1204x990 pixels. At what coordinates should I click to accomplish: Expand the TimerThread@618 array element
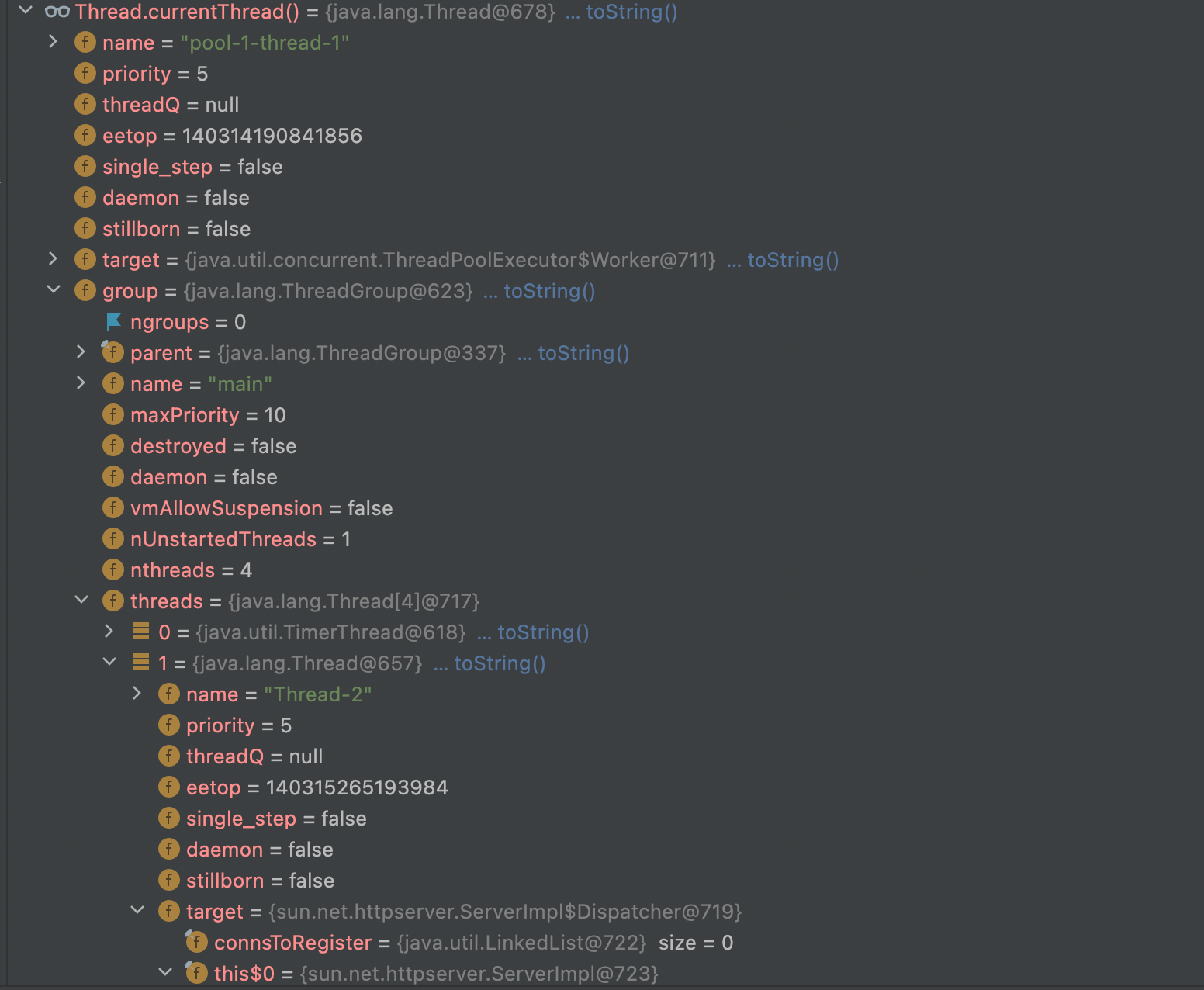click(109, 632)
